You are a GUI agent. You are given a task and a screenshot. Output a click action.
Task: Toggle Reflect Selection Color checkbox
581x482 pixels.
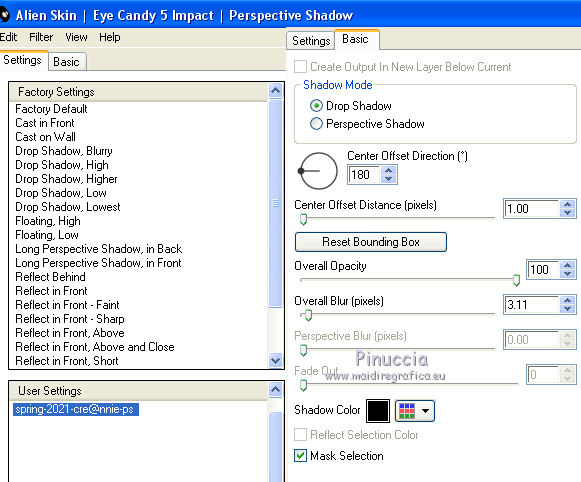pos(300,435)
